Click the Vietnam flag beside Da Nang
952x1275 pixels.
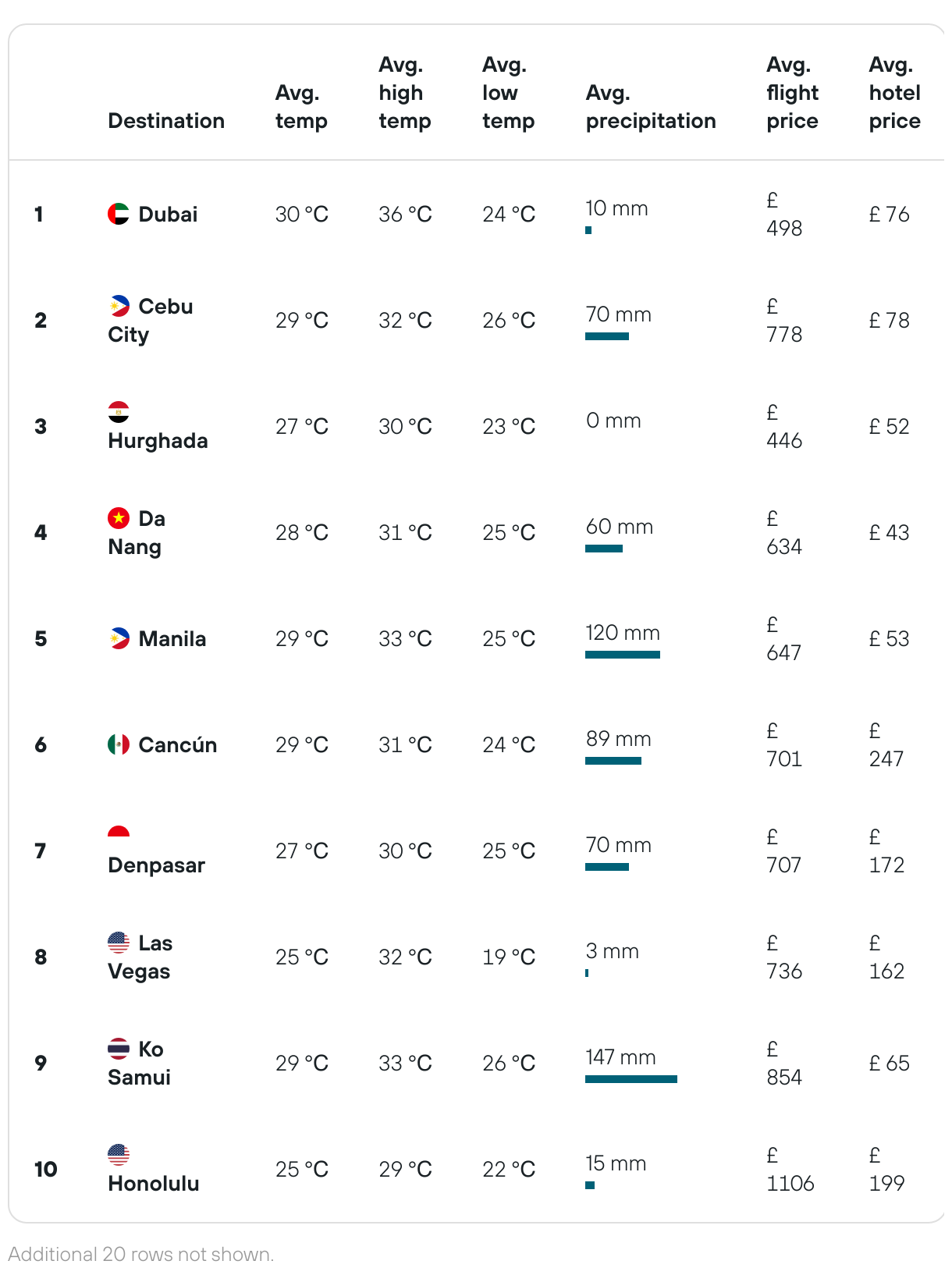tap(119, 518)
